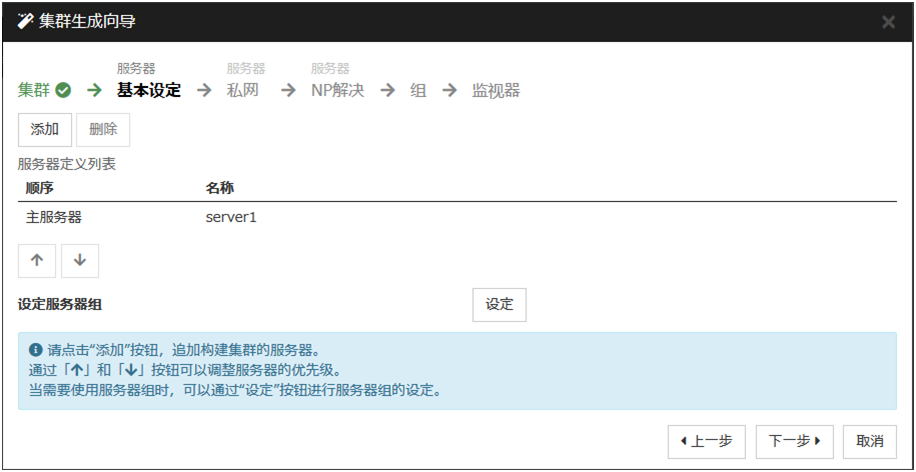Proceed with 下一步 button
Screen dimensions: 916x472
[x=795, y=441]
